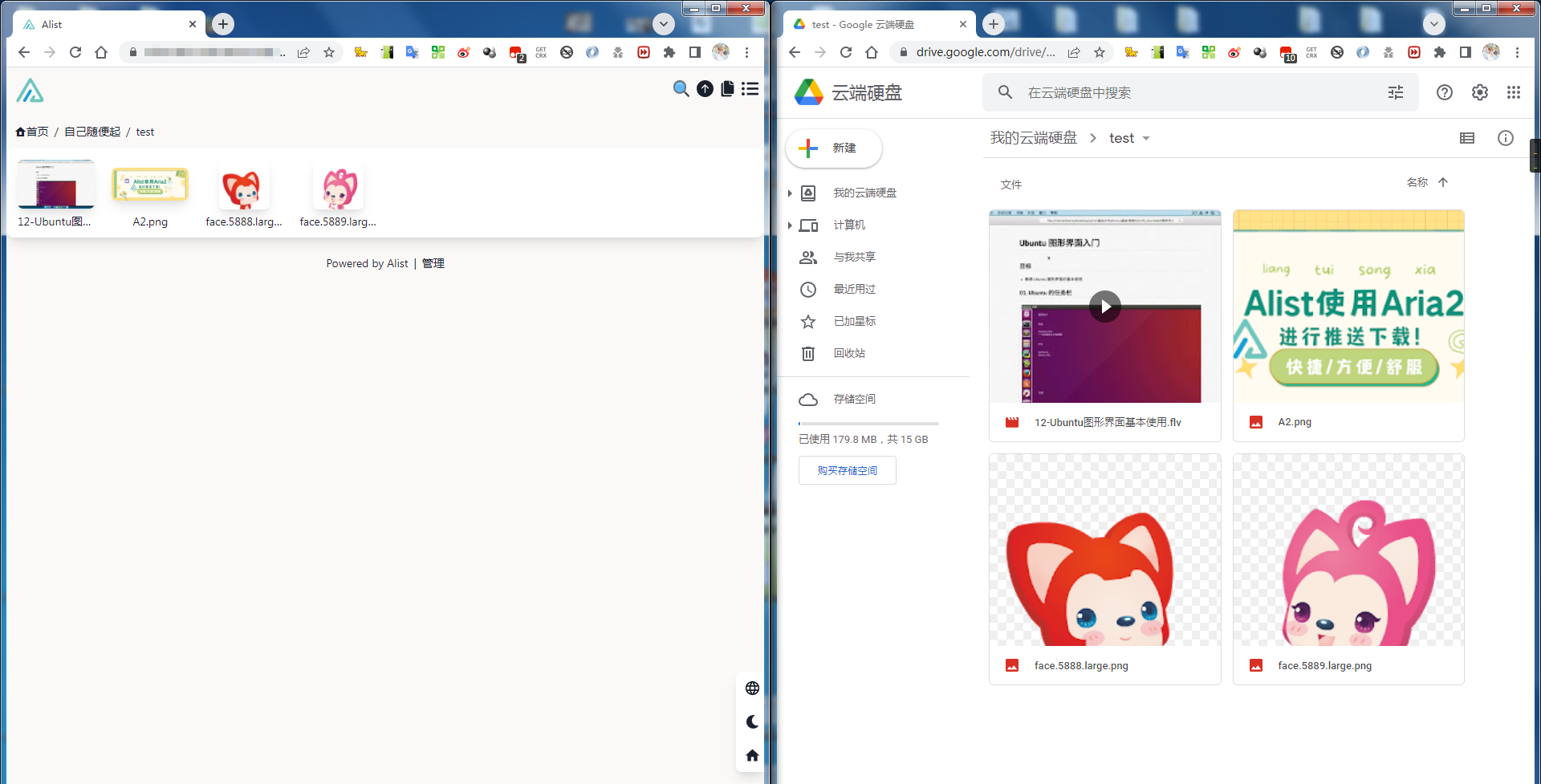Toggle Alist dark mode moon icon

point(752,721)
